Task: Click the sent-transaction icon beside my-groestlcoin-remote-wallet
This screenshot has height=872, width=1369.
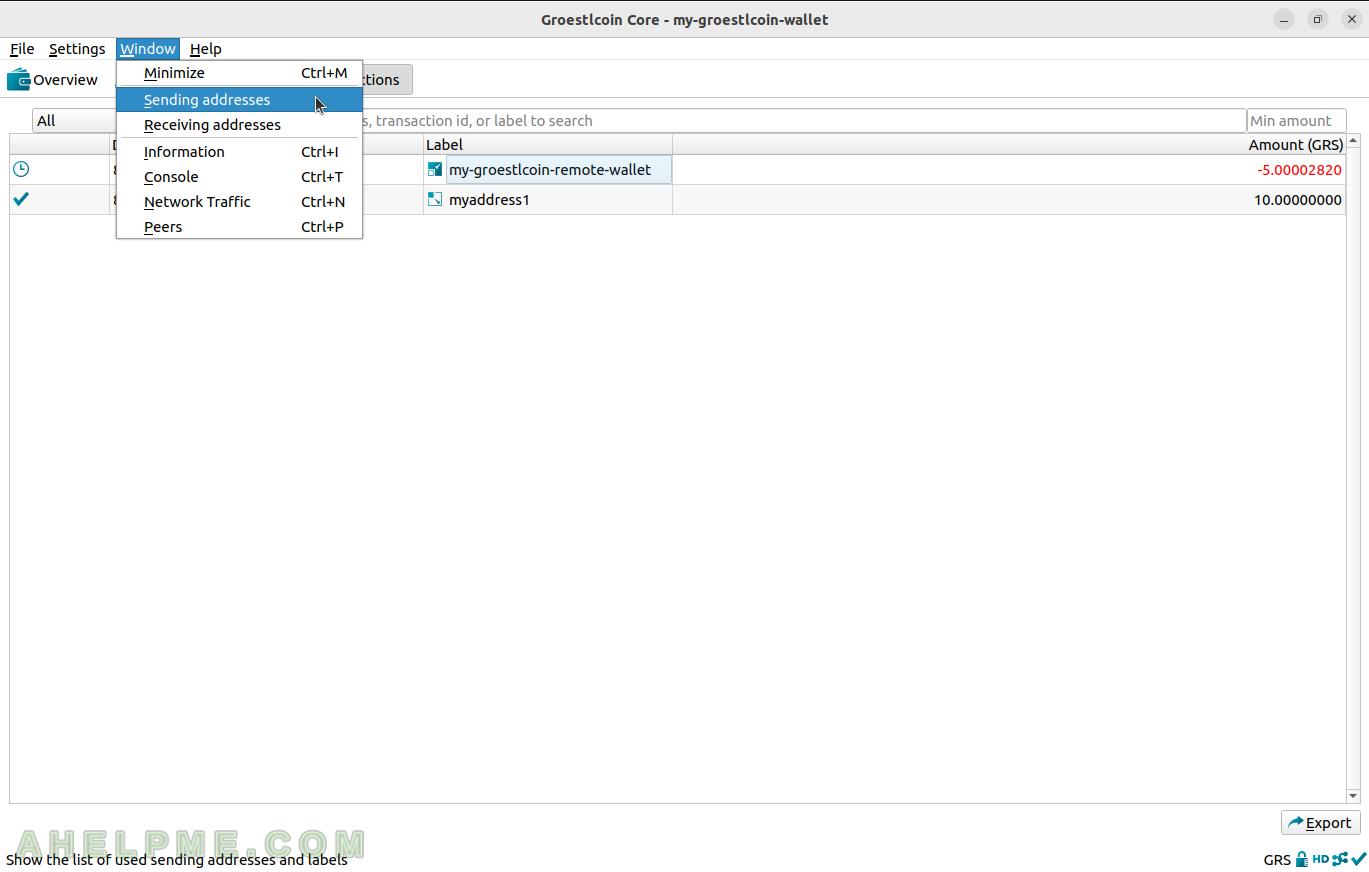Action: click(435, 170)
